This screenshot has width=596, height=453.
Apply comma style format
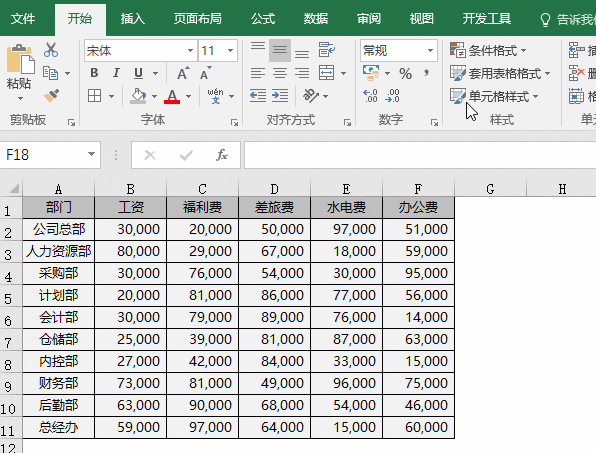tap(427, 73)
